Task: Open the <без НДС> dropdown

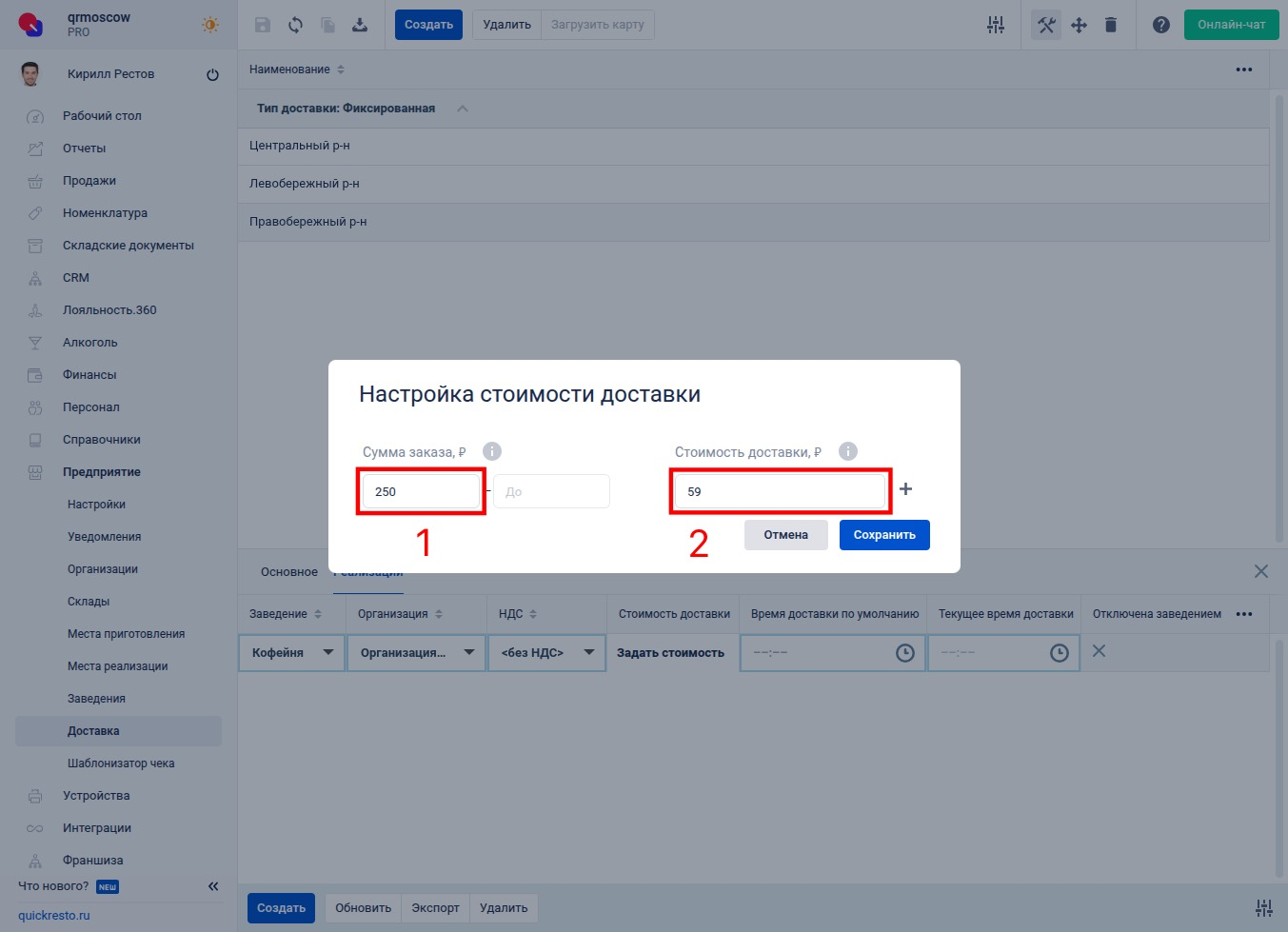Action: pos(546,653)
